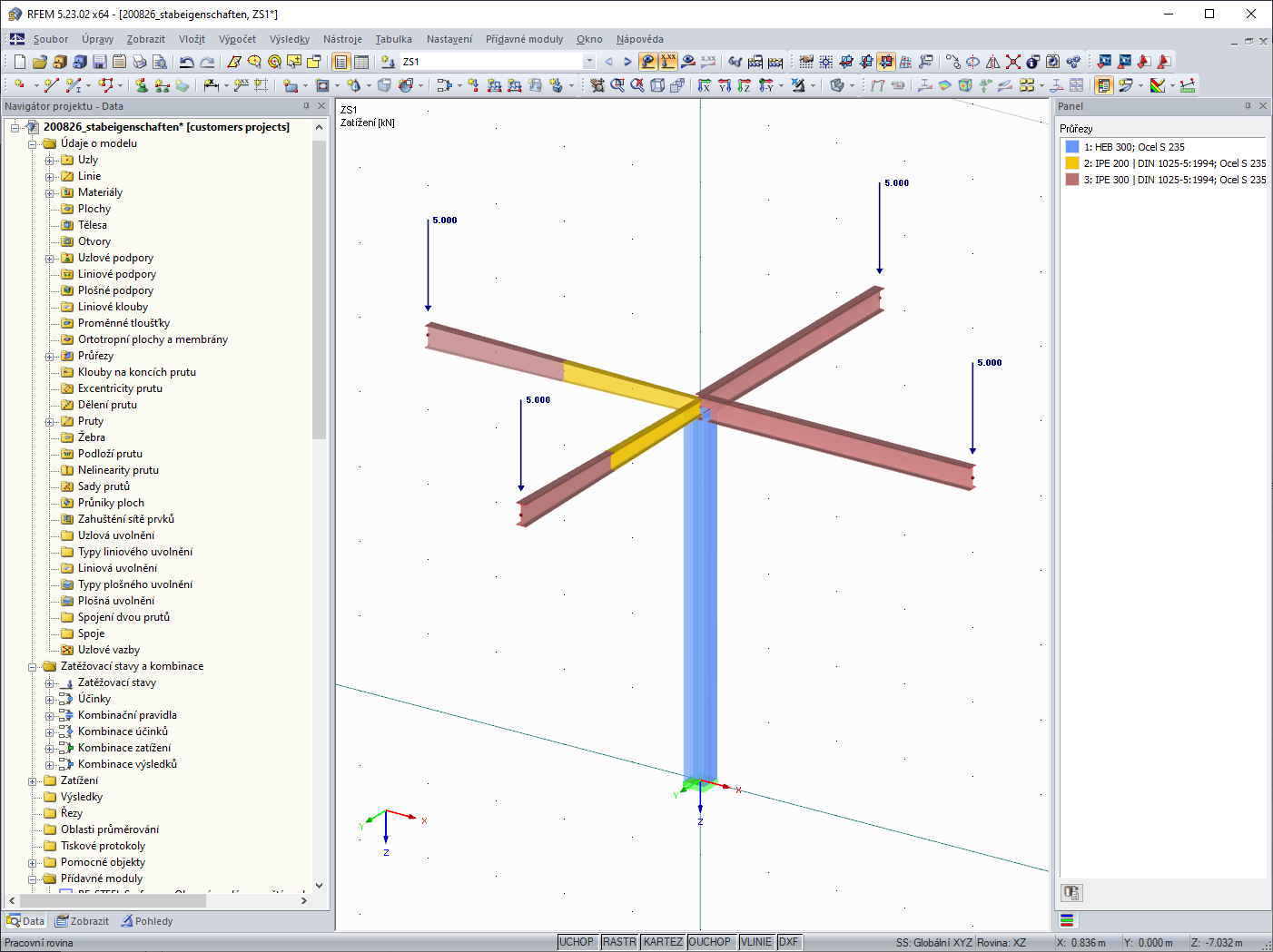
Task: Click the new line tool icon
Action: point(52,85)
